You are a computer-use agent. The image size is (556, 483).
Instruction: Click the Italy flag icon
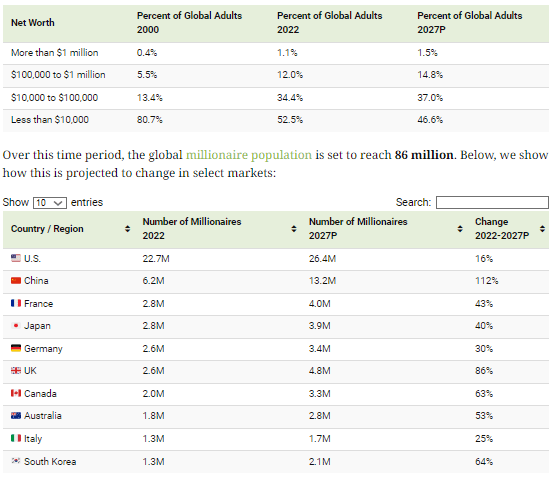[16, 438]
